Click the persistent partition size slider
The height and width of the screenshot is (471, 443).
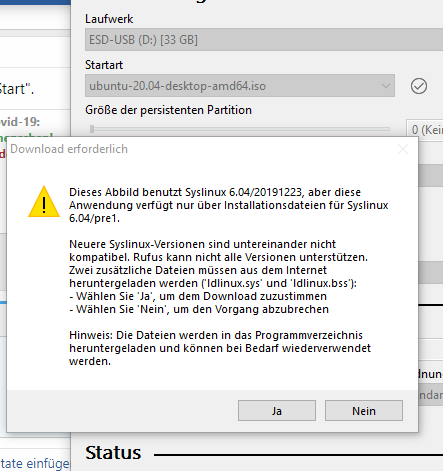(x=240, y=129)
